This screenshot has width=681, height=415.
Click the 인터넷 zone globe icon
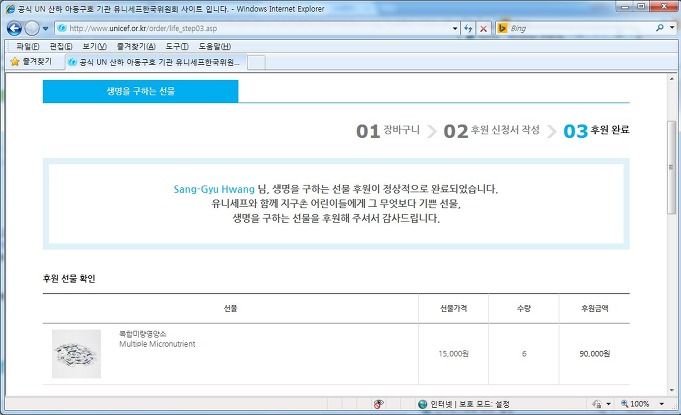tap(422, 404)
